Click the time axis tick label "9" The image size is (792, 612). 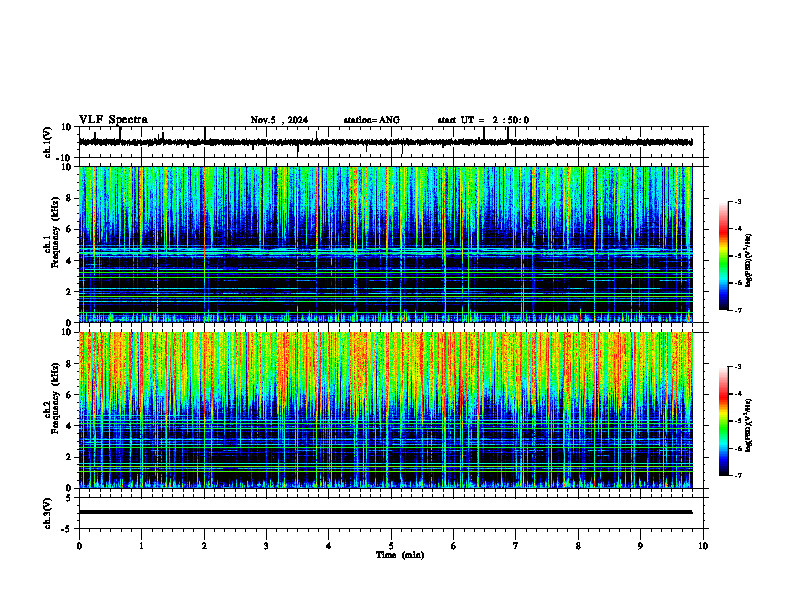point(640,546)
